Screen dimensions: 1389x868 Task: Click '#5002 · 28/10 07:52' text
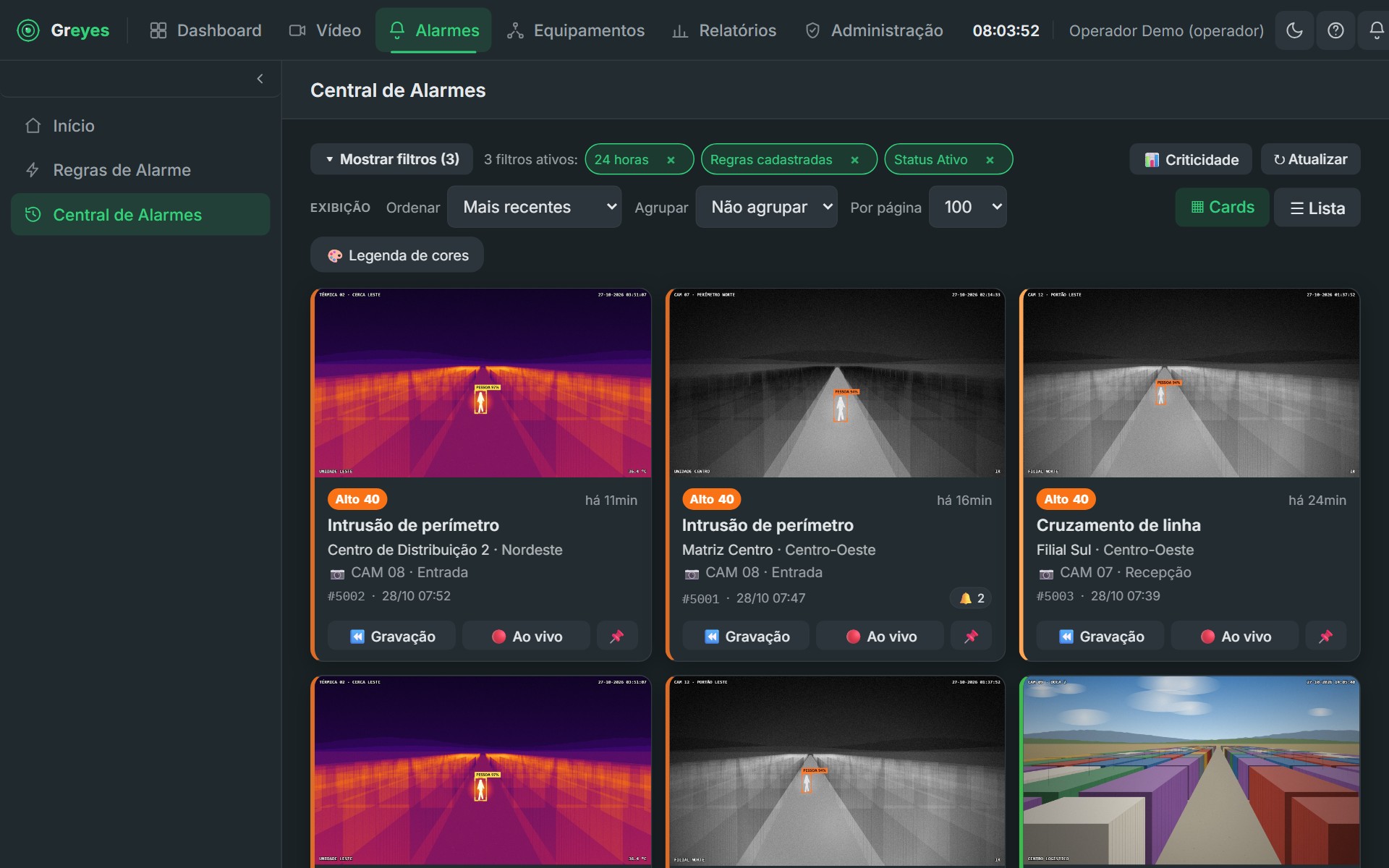(x=389, y=596)
